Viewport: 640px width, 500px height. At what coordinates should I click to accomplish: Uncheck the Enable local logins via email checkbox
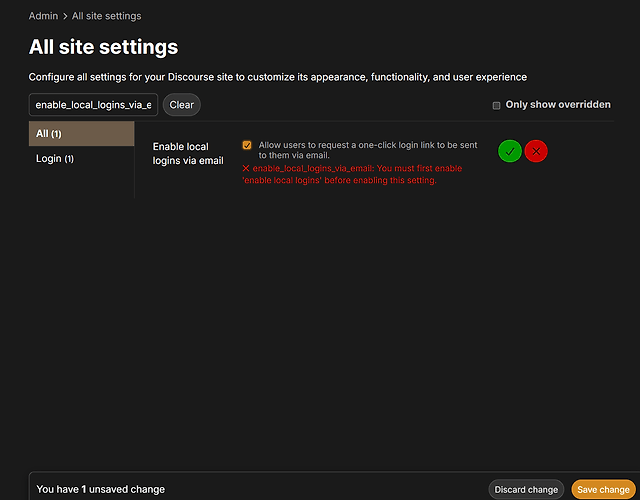pyautogui.click(x=247, y=145)
